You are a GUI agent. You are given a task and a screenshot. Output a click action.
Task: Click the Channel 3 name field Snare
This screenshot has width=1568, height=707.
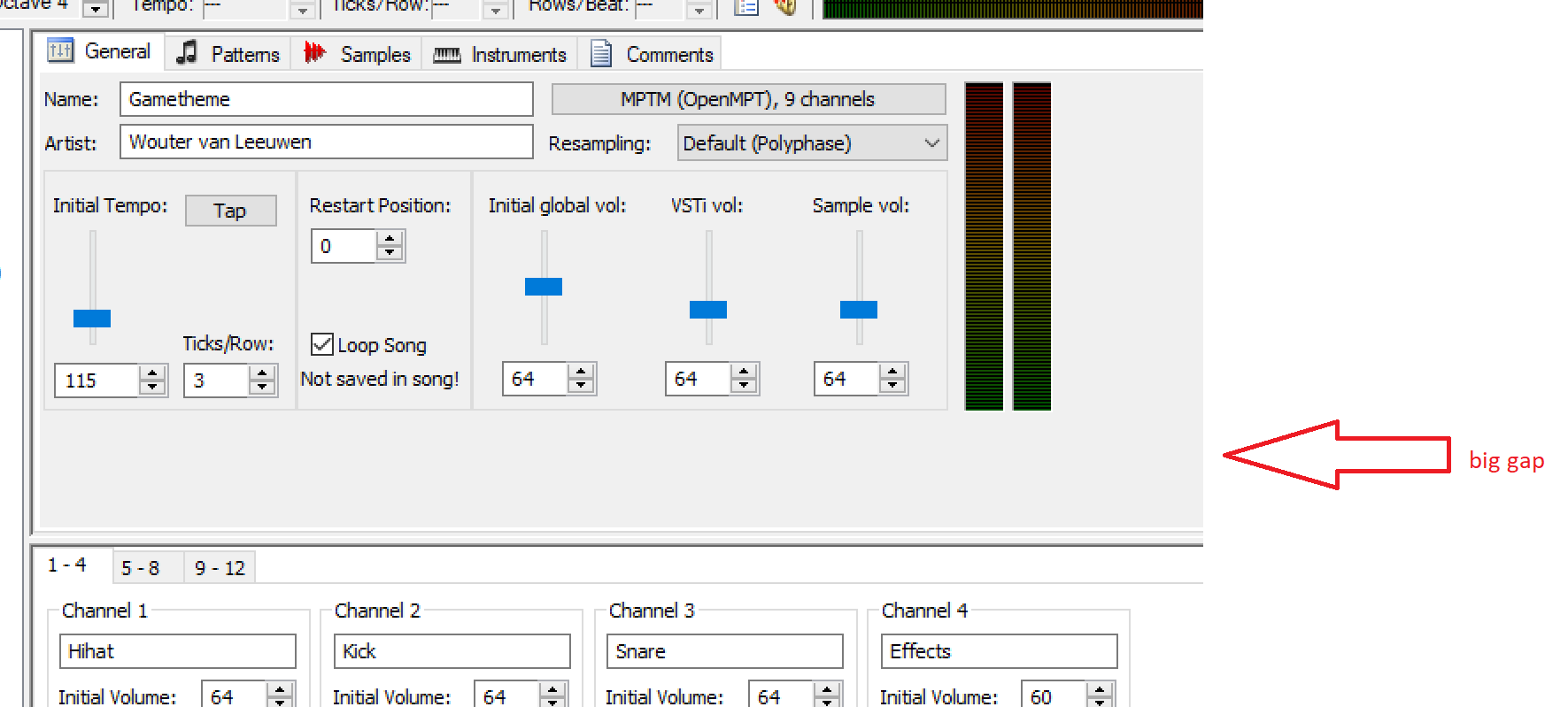[725, 651]
